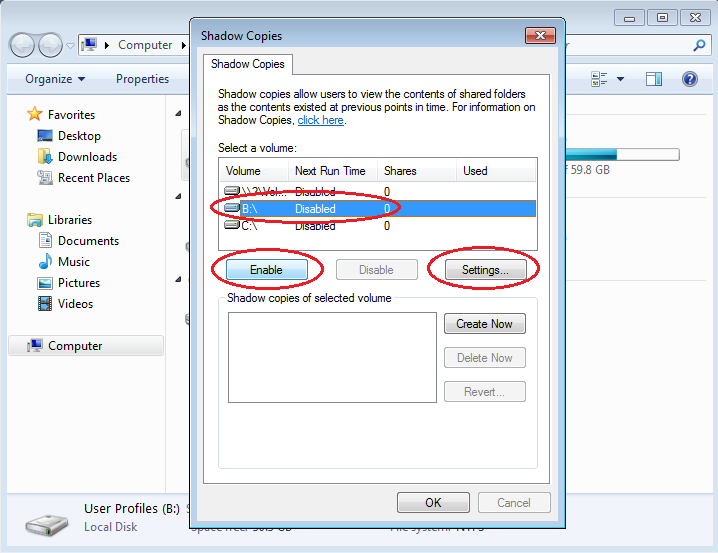
Task: Click the Music note icon
Action: (45, 261)
